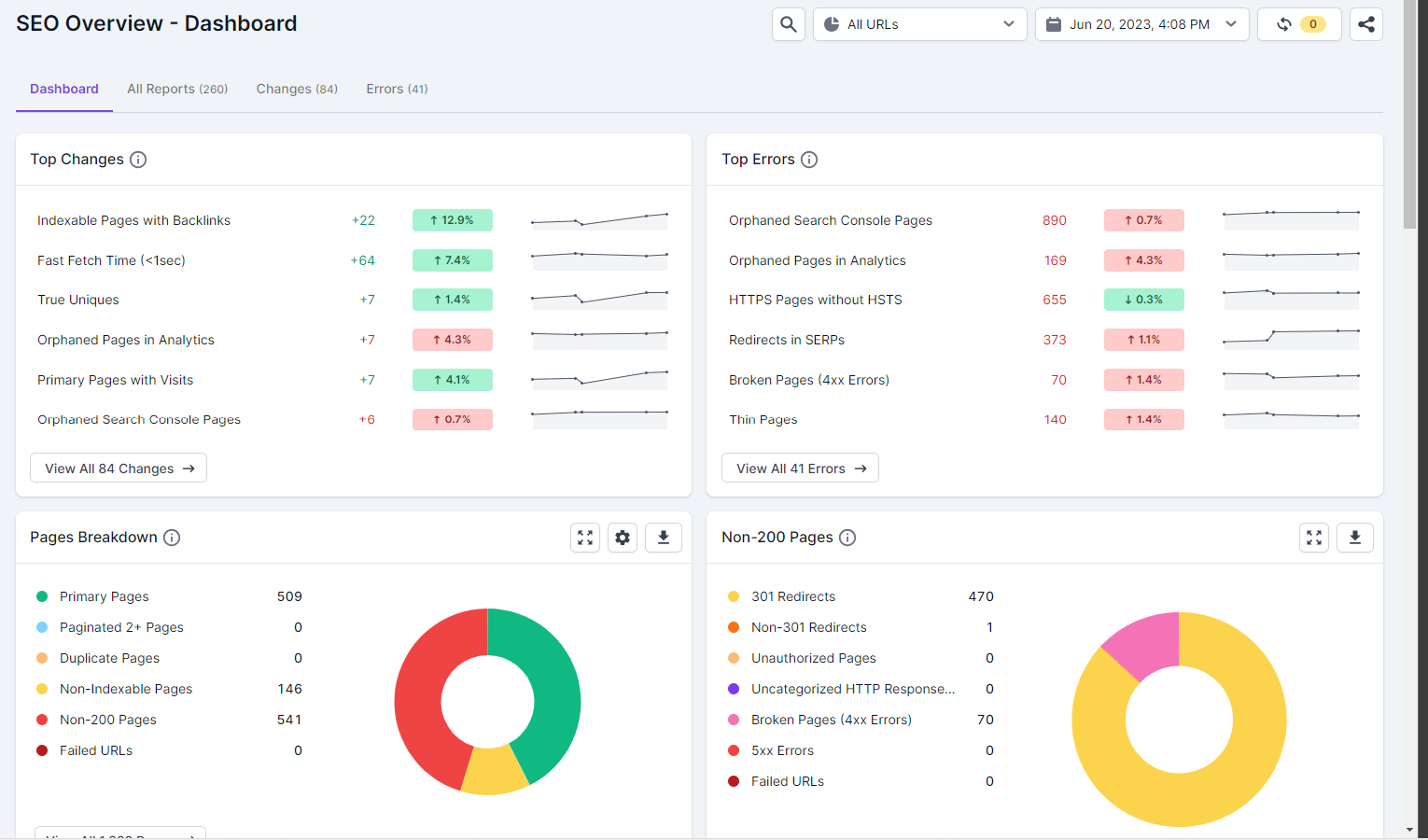Open the All URLs segment dropdown

(x=919, y=24)
